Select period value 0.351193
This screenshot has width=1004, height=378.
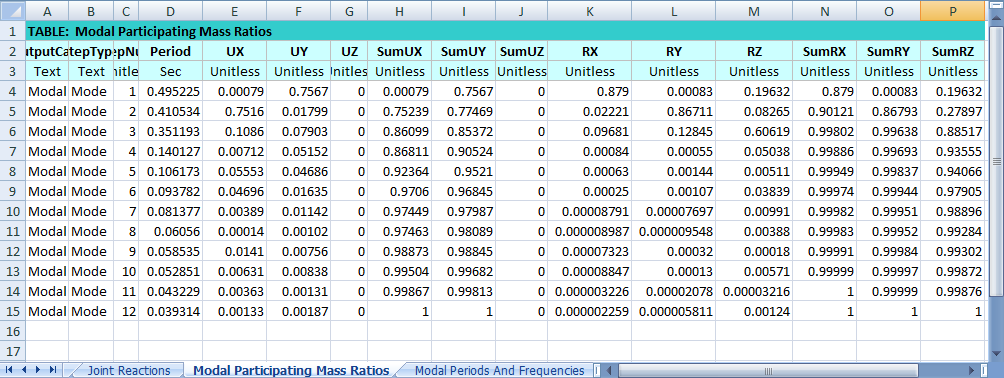pos(170,131)
